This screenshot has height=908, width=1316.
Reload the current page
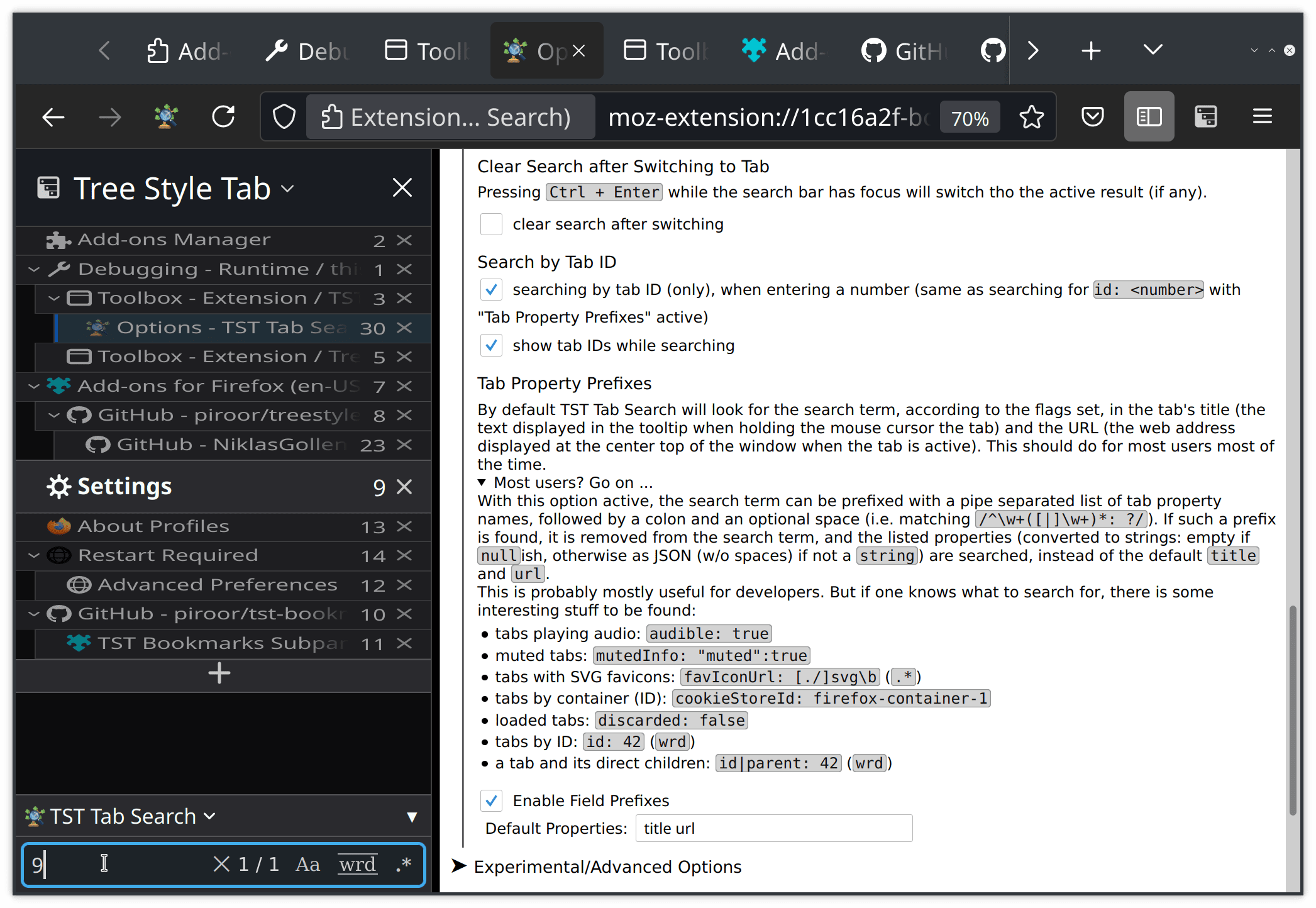tap(223, 118)
